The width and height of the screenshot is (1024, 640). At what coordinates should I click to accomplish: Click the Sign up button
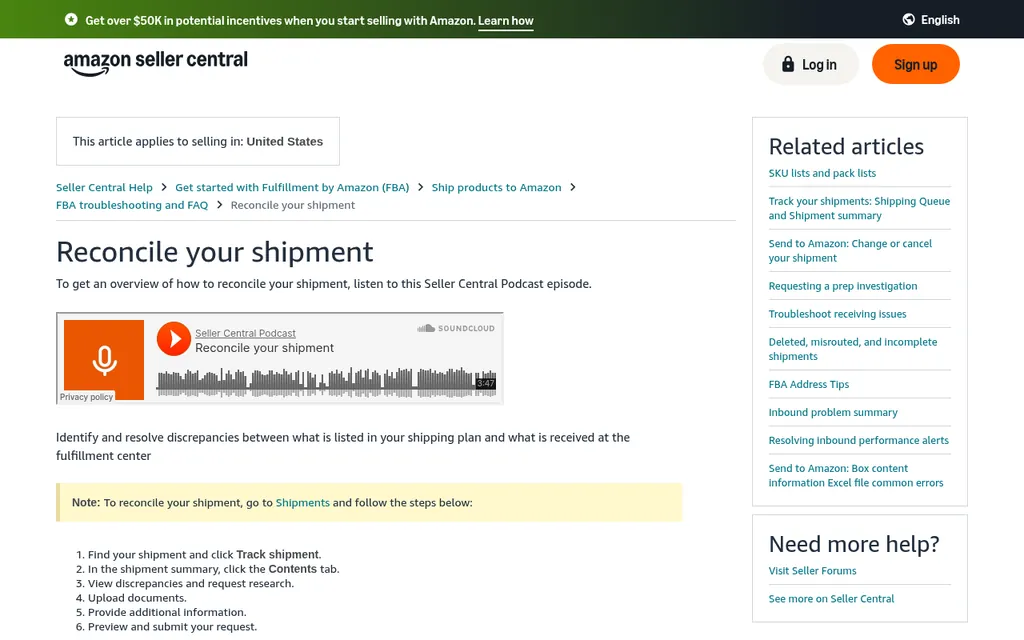(x=916, y=64)
